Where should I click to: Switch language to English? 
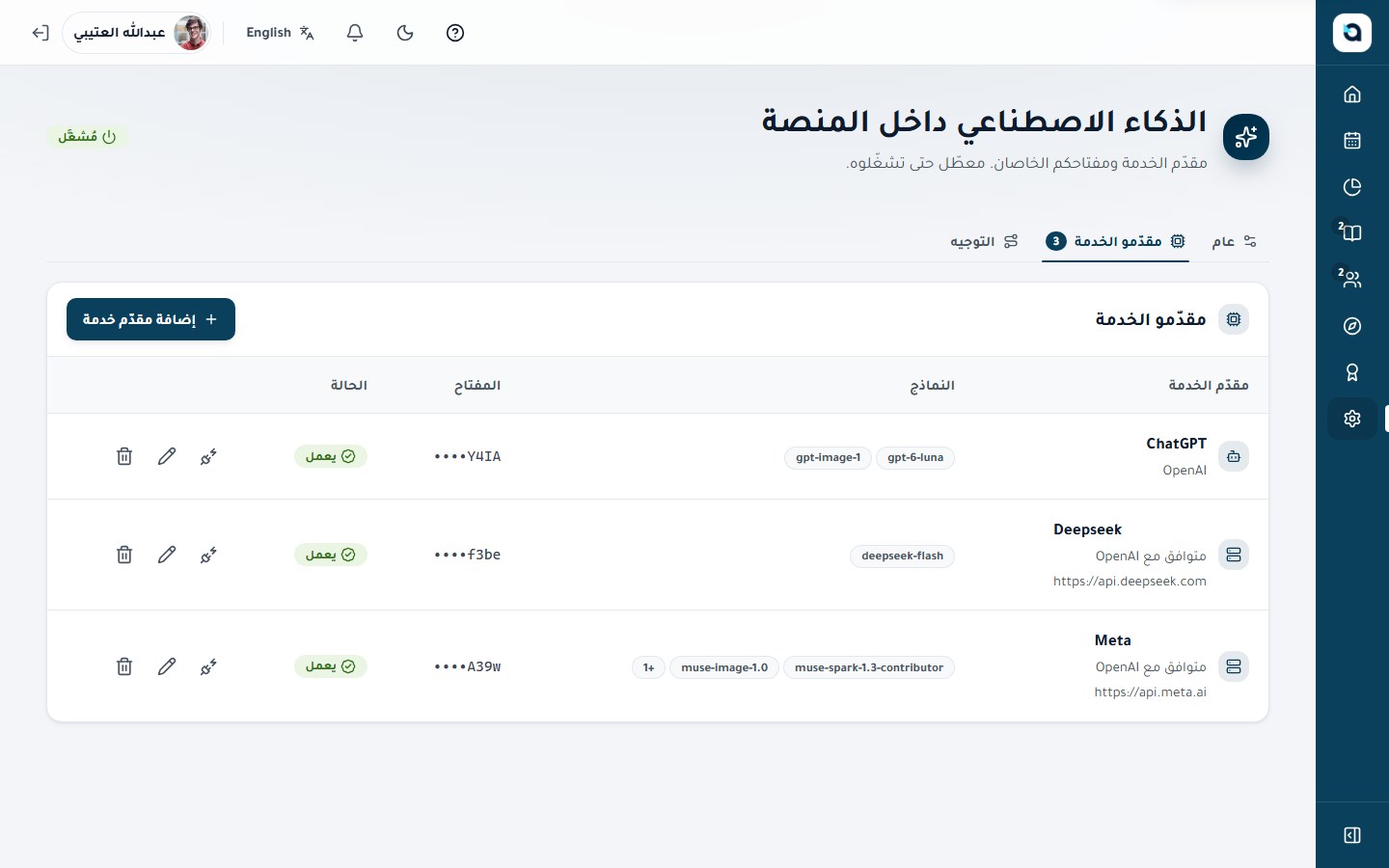[280, 33]
